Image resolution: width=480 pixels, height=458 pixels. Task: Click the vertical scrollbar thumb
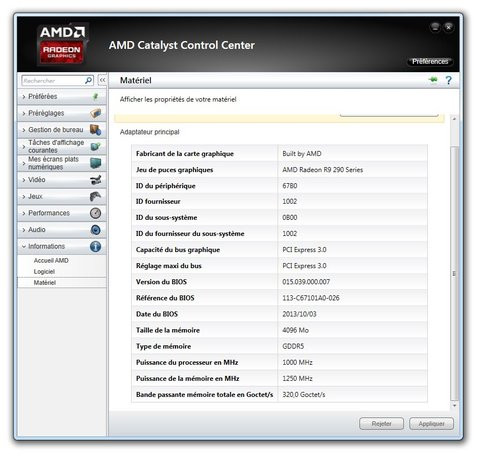454,273
